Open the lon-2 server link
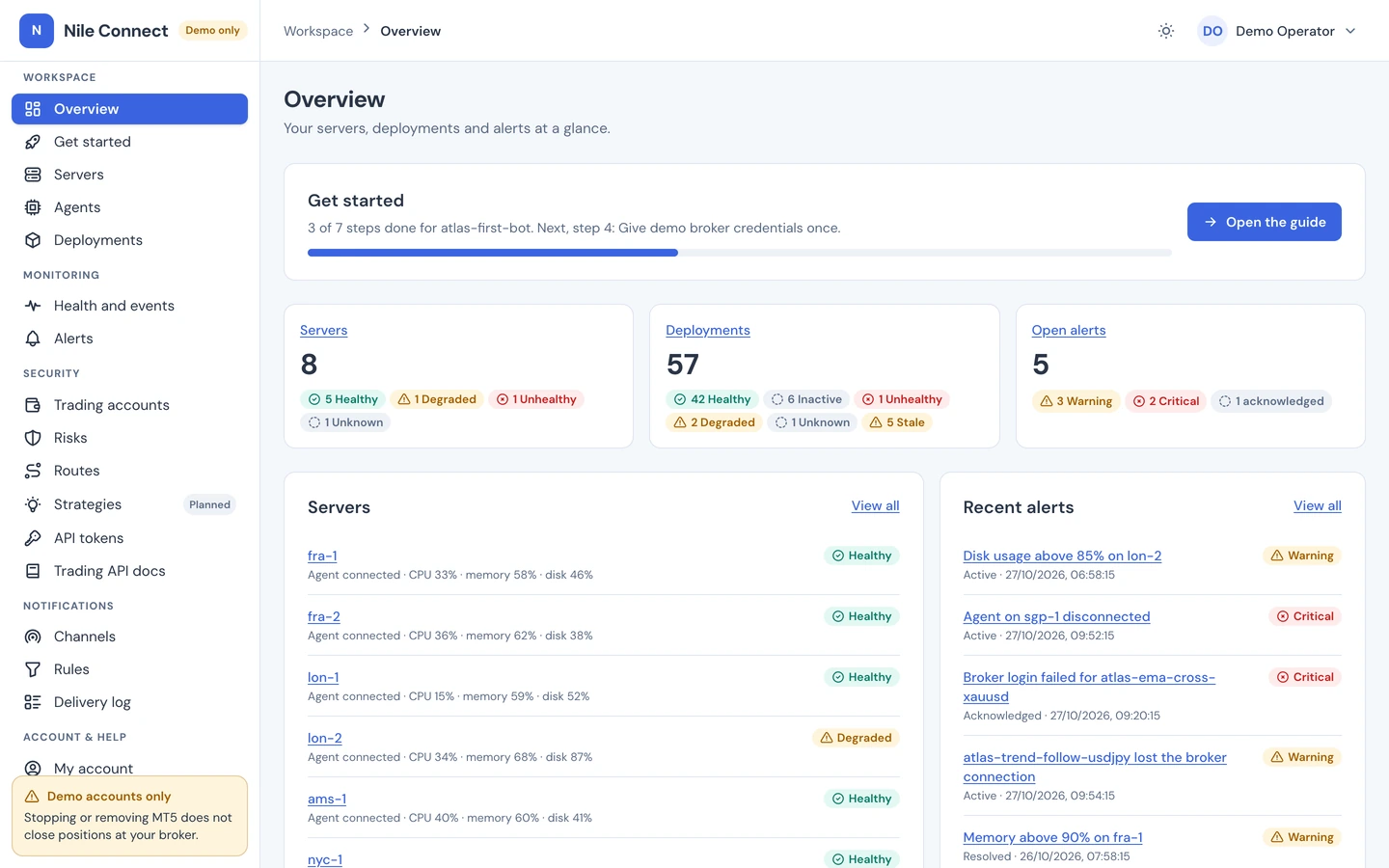The image size is (1389, 868). coord(325,738)
